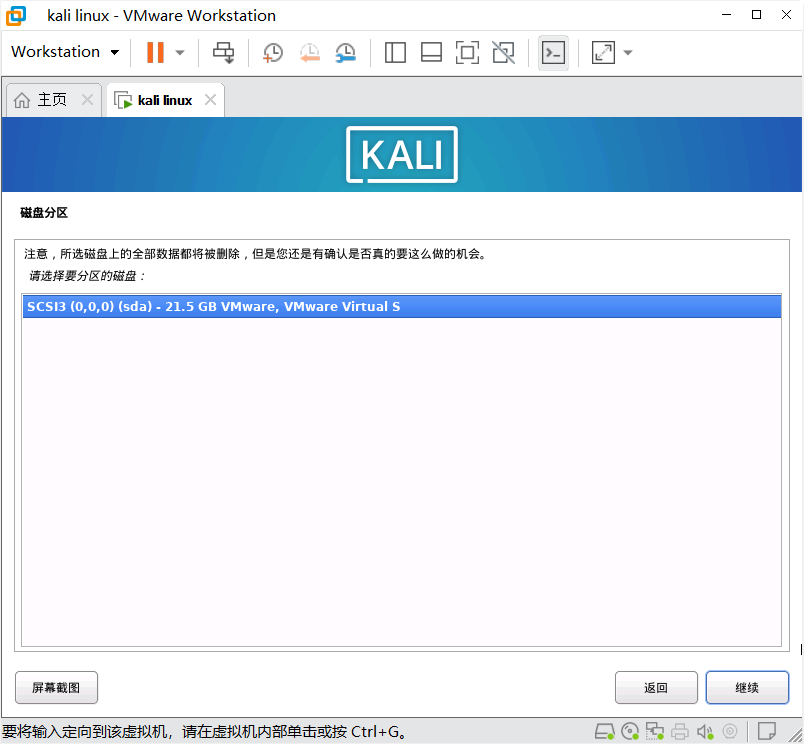
Task: Open the full screen stretch dropdown
Action: coord(627,52)
